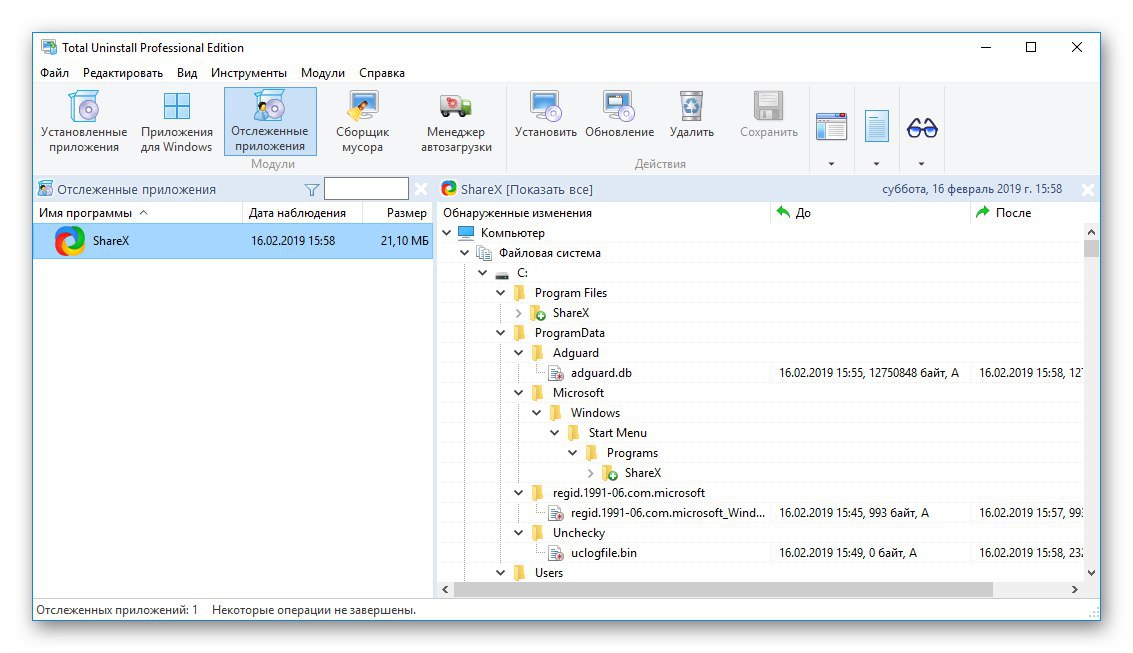1133x653 pixels.
Task: Open dropdown under the glasses icon
Action: pos(921,164)
